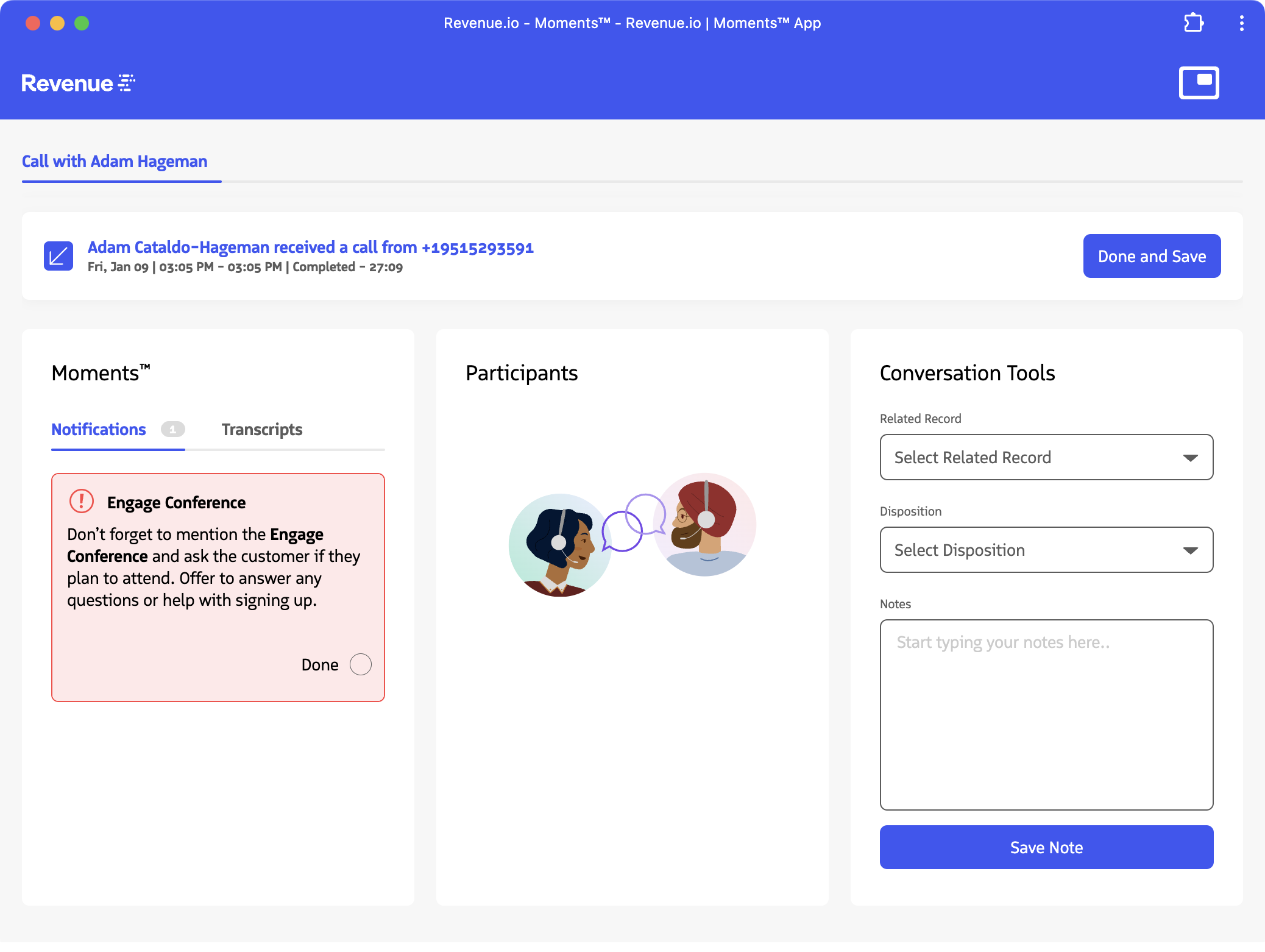Click the inbound call arrow icon

(58, 256)
